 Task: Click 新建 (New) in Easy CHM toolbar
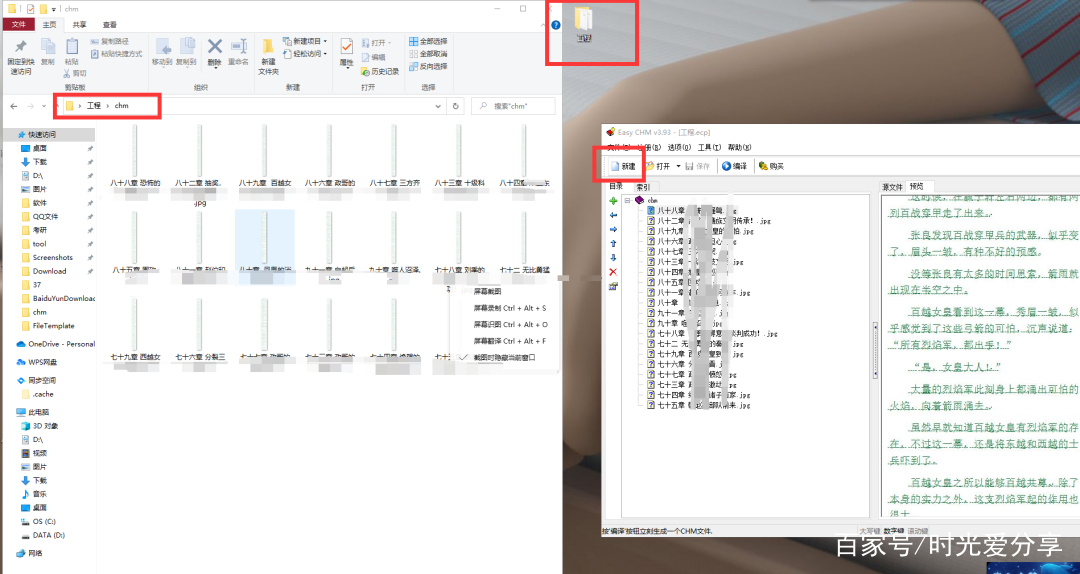coord(623,166)
